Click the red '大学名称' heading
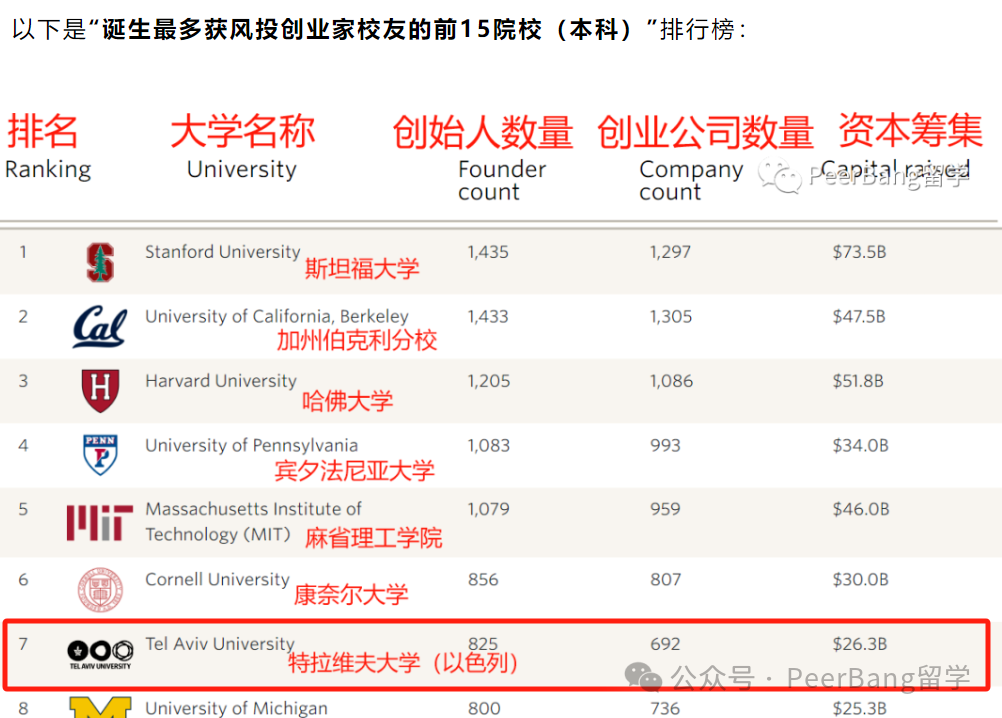 coord(243,131)
